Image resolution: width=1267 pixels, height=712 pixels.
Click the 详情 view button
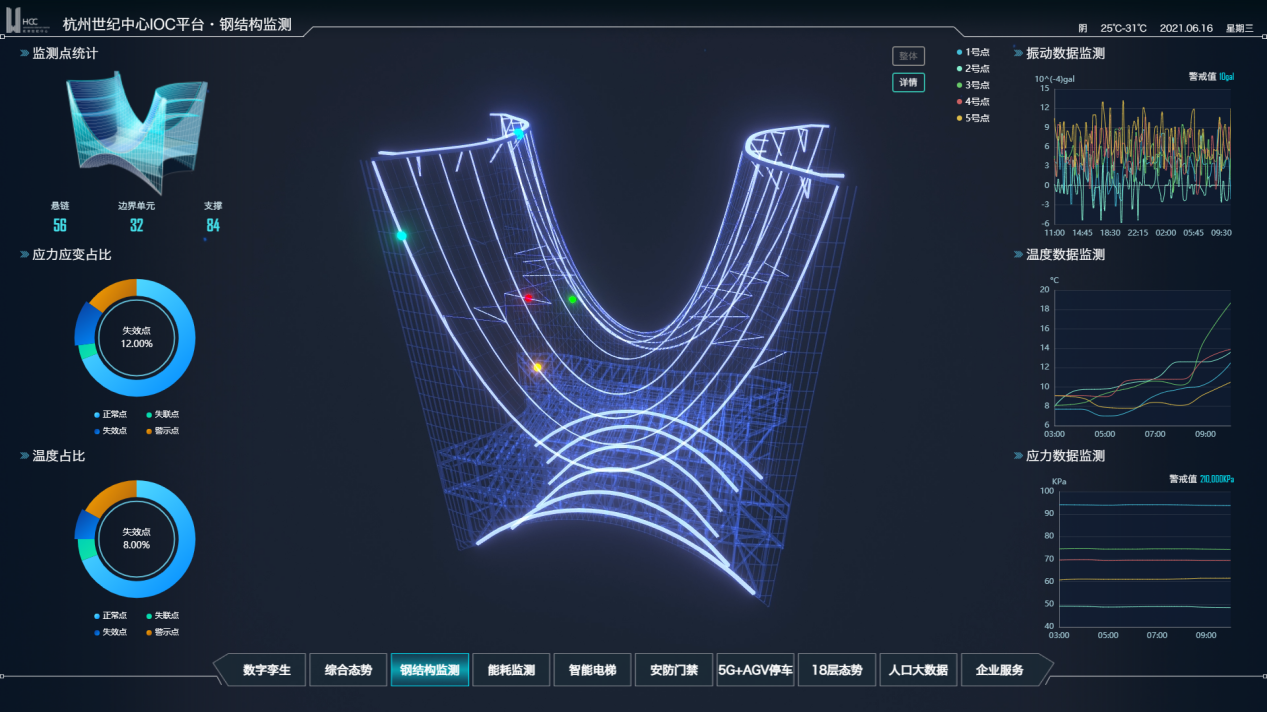point(908,82)
